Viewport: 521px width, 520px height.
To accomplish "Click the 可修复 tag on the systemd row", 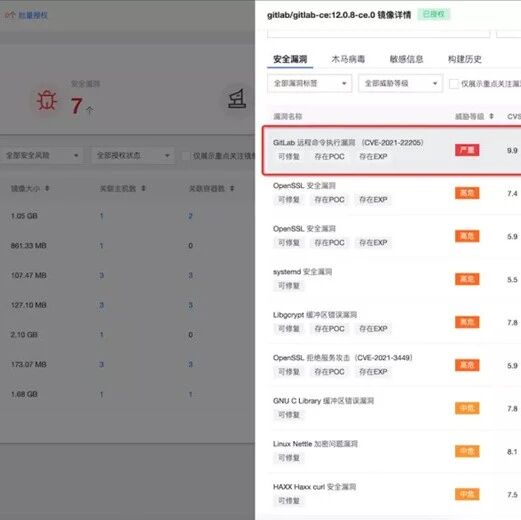I will (x=289, y=286).
